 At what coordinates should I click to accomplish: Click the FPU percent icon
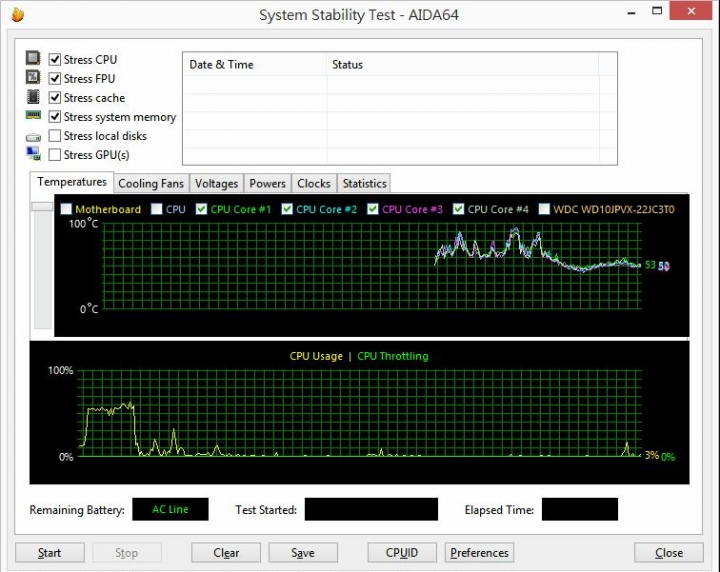pyautogui.click(x=33, y=77)
